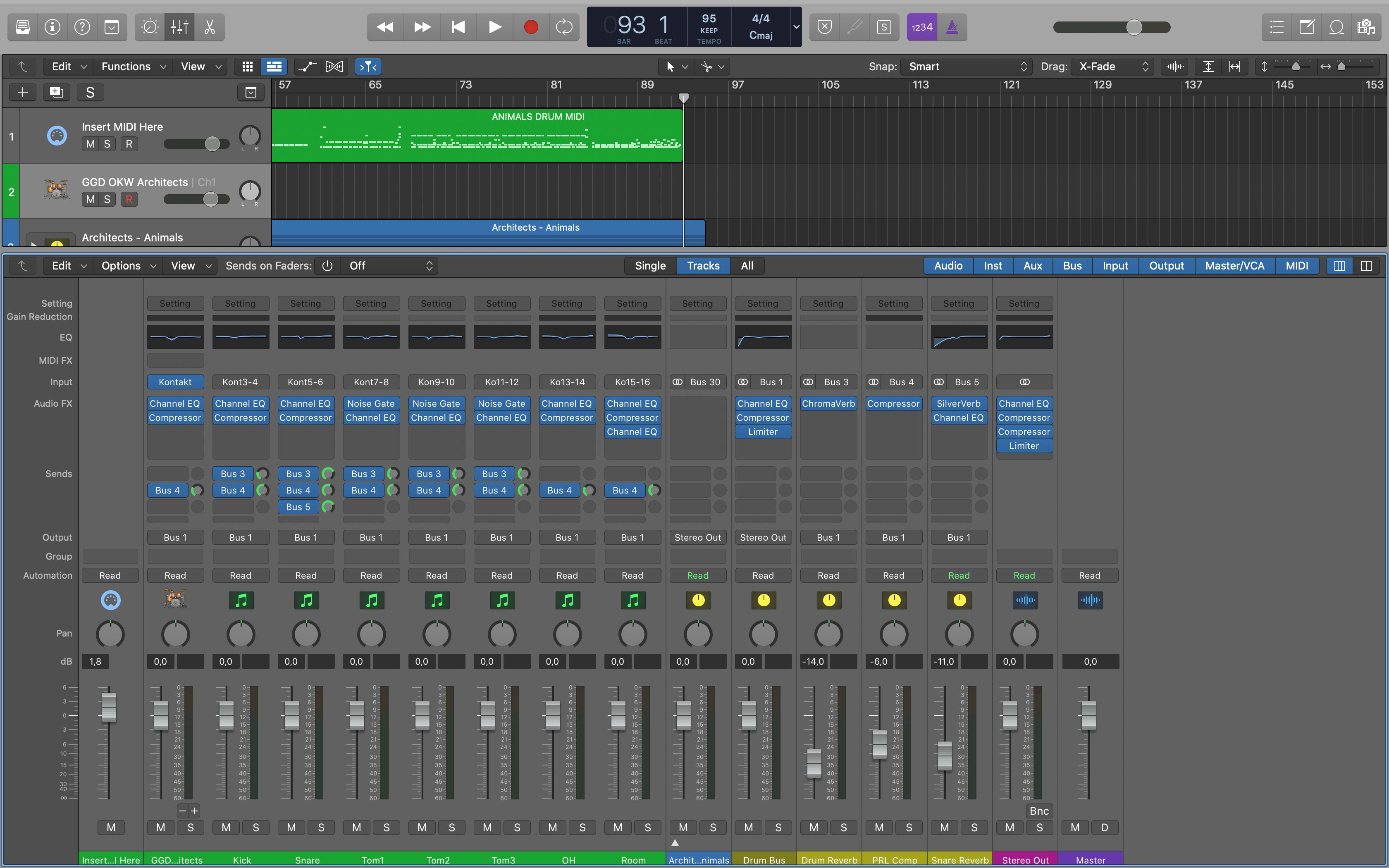Open the Smart Controls dial button

(150, 27)
